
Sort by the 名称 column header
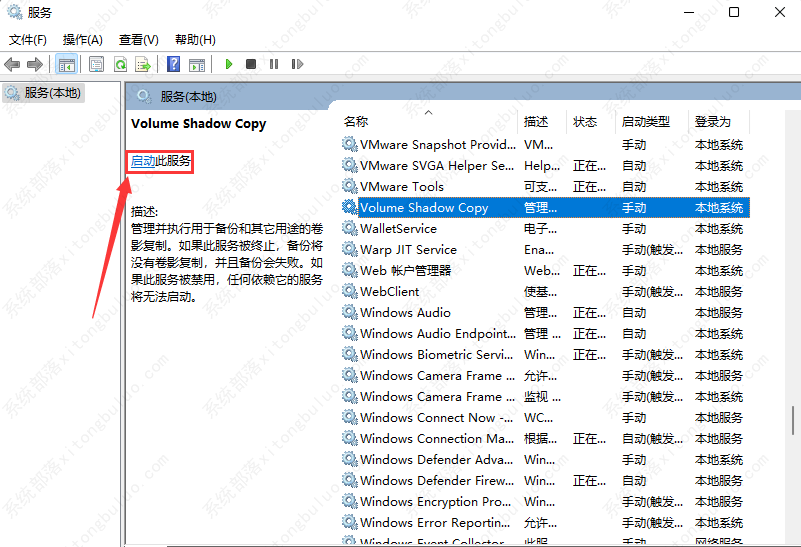pos(356,121)
